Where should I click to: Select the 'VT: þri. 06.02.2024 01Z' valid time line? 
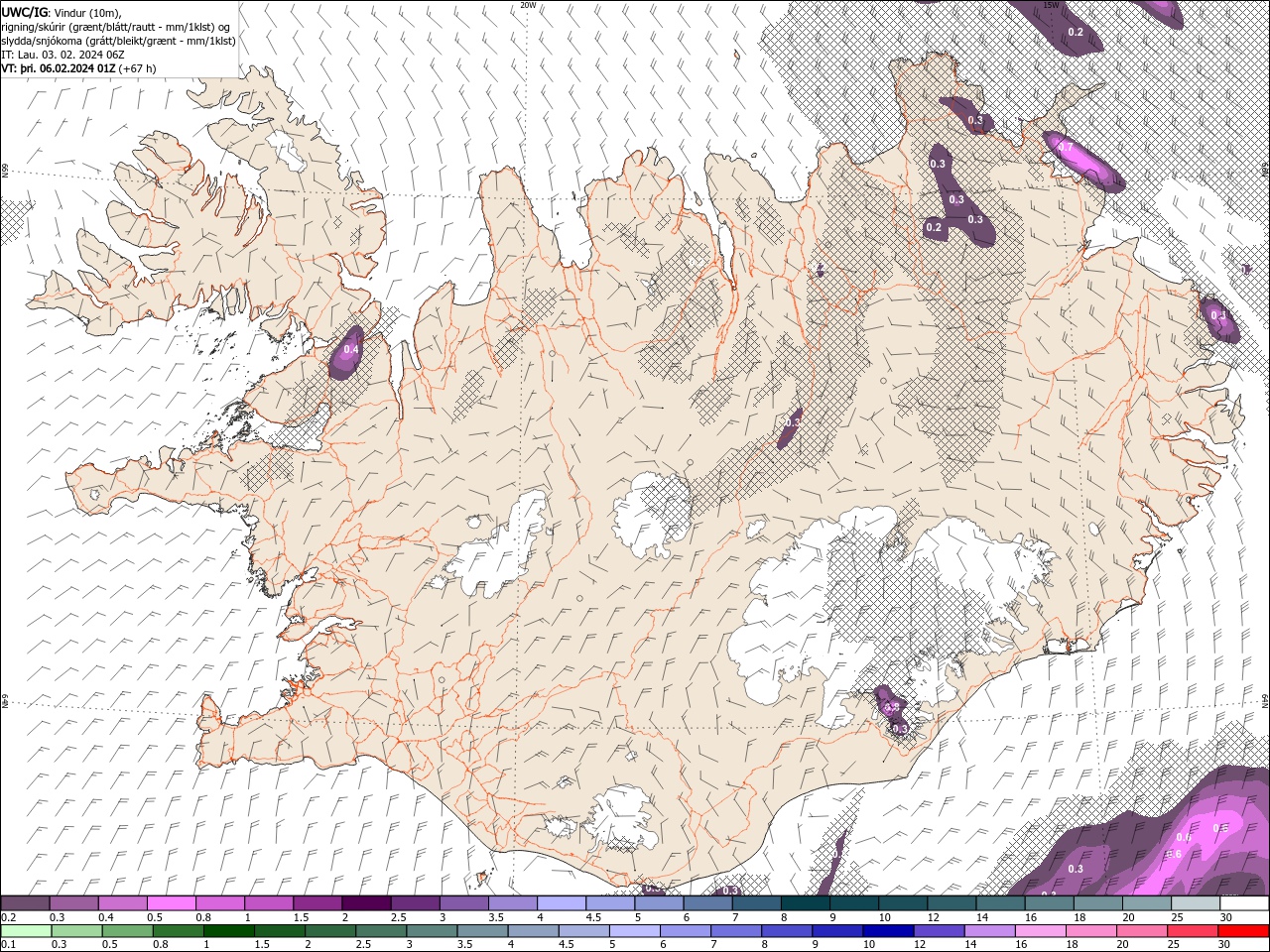(59, 68)
